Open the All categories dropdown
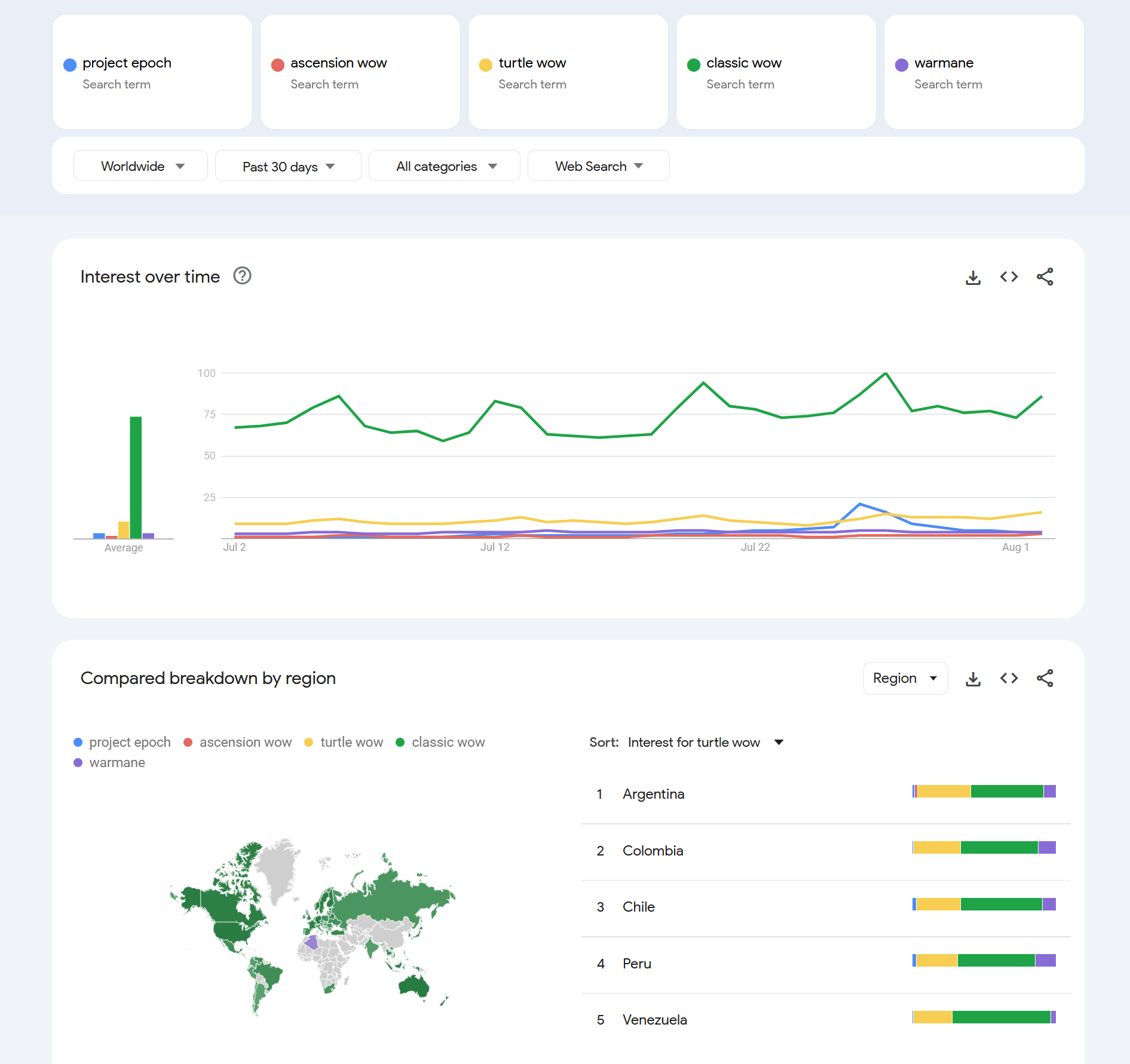The image size is (1130, 1064). pos(445,165)
